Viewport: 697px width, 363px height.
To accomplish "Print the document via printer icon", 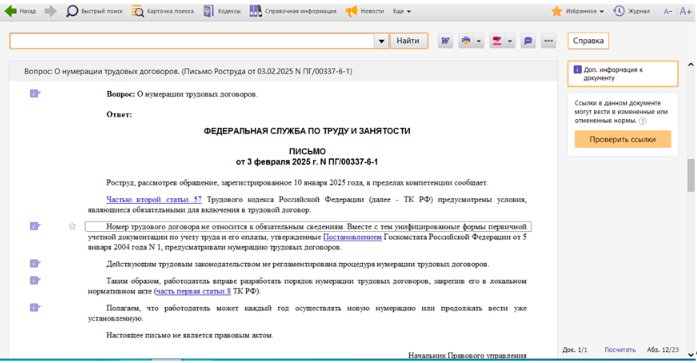I will [466, 41].
